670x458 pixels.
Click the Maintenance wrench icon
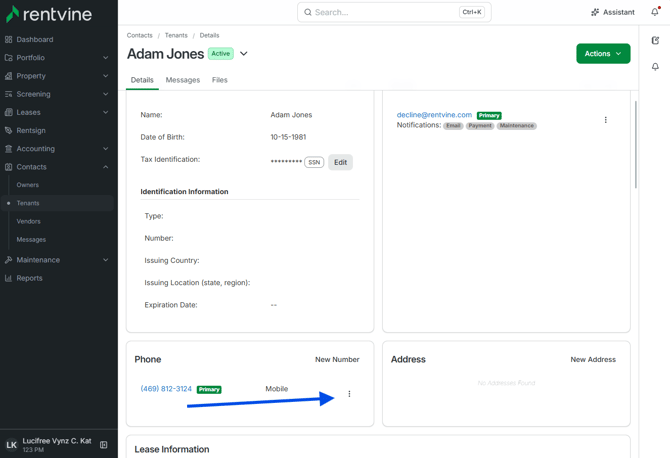point(8,260)
